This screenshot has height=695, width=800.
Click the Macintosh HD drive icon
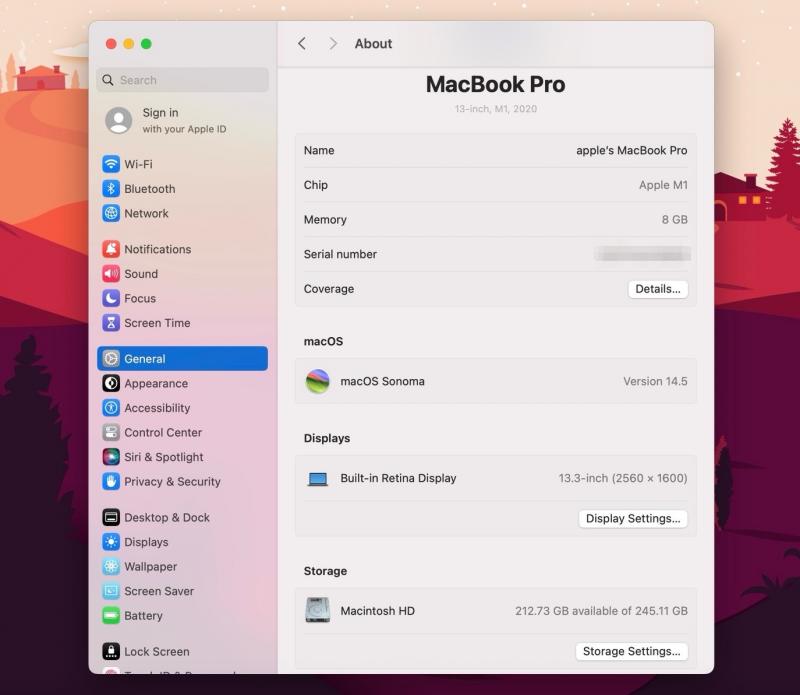coord(317,611)
